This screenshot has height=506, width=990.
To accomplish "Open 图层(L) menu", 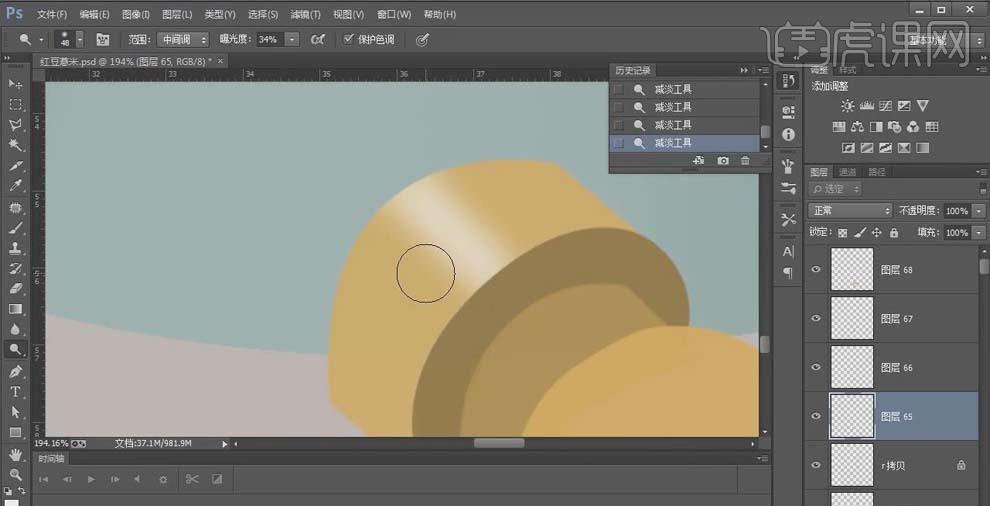I will pyautogui.click(x=177, y=14).
